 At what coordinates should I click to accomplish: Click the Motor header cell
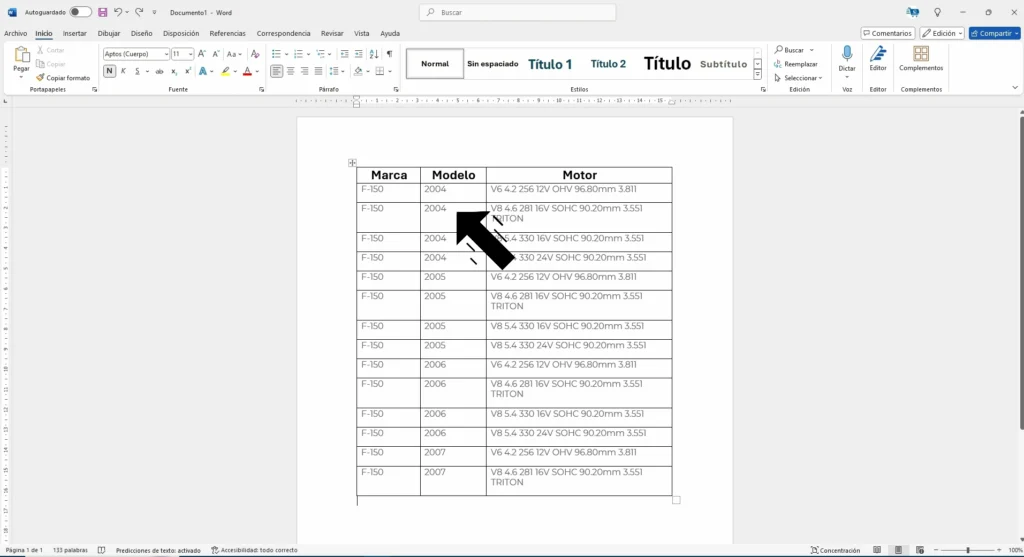579,175
